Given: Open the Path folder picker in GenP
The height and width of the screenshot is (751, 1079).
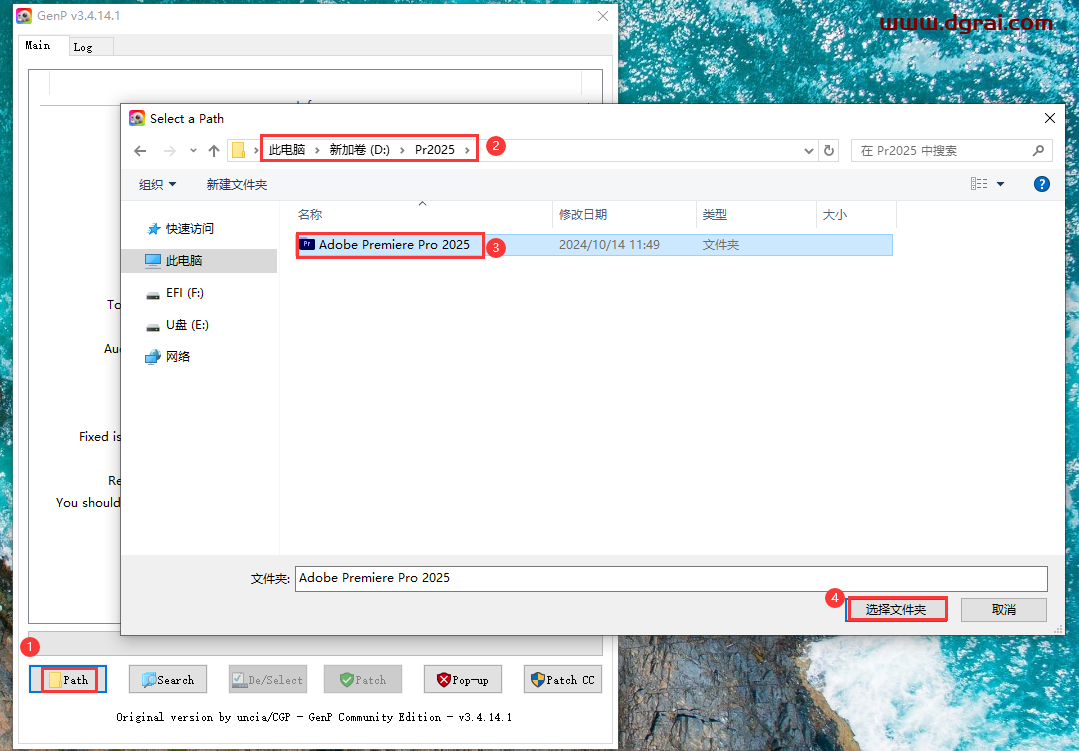Looking at the screenshot, I should click(x=67, y=679).
